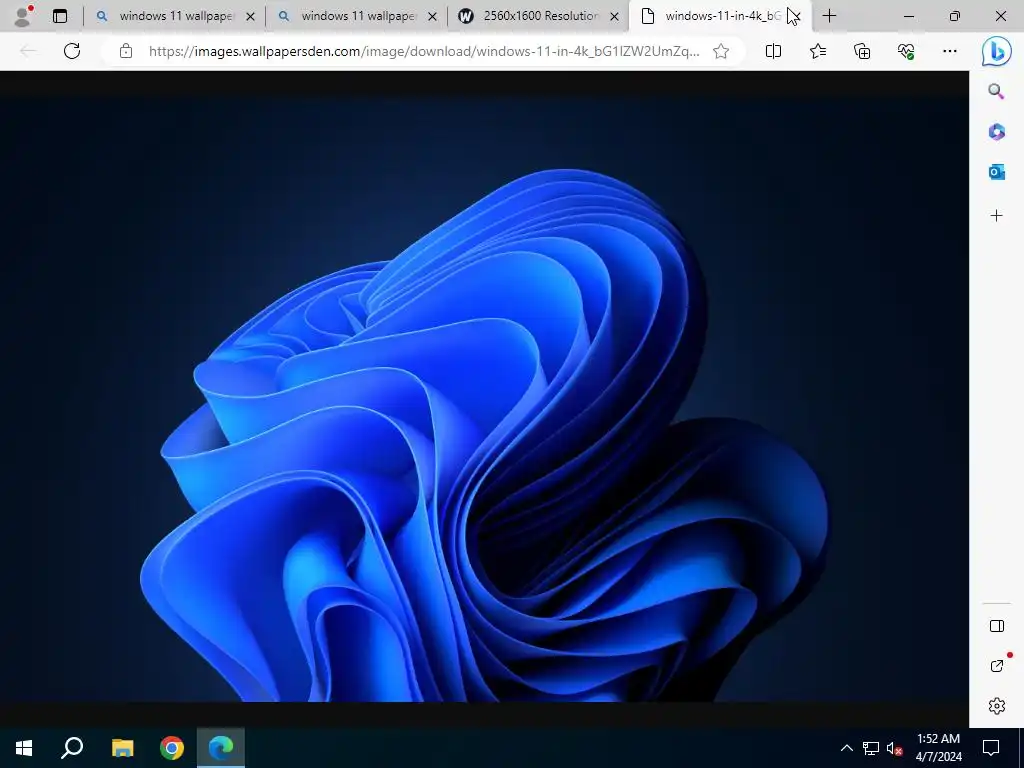
Task: Open sidebar Search tool
Action: [x=996, y=91]
